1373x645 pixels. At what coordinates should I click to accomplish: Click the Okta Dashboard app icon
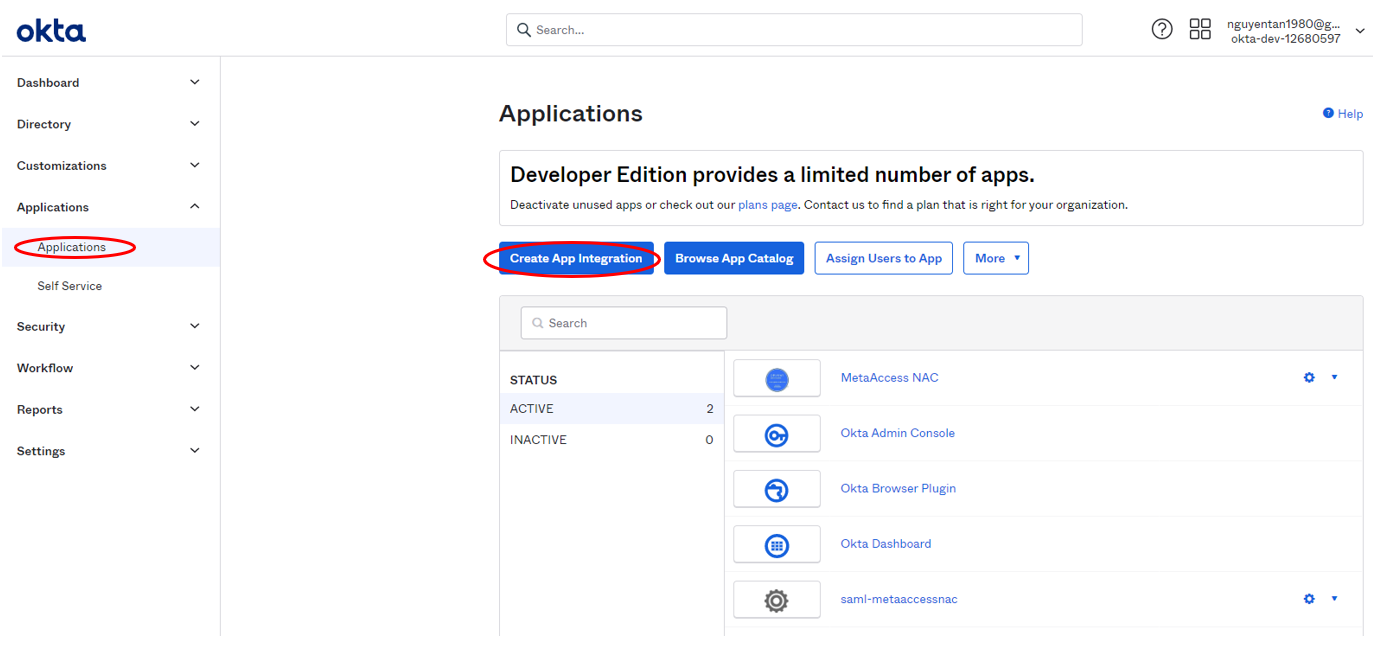[x=777, y=545]
